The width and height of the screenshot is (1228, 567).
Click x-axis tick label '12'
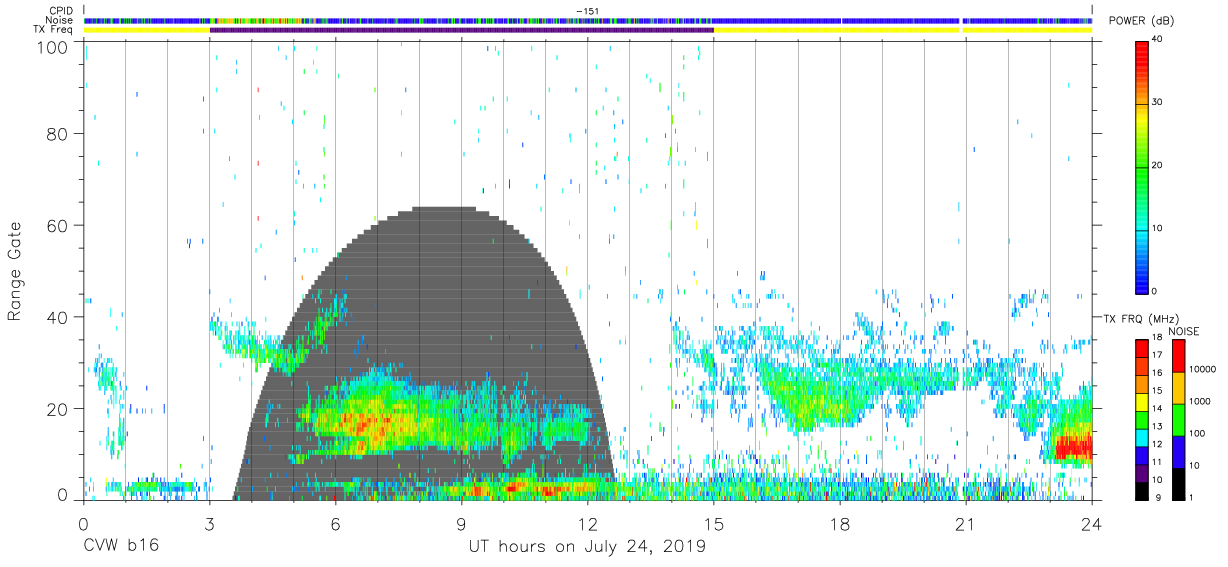point(587,523)
